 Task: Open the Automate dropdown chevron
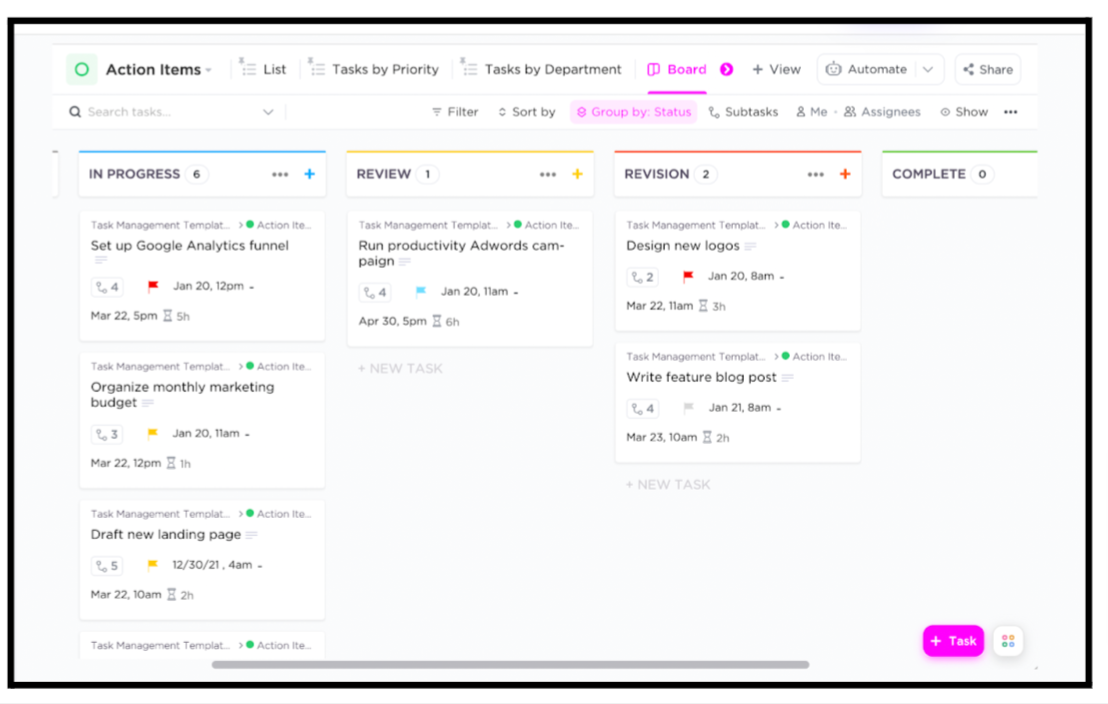tap(927, 69)
